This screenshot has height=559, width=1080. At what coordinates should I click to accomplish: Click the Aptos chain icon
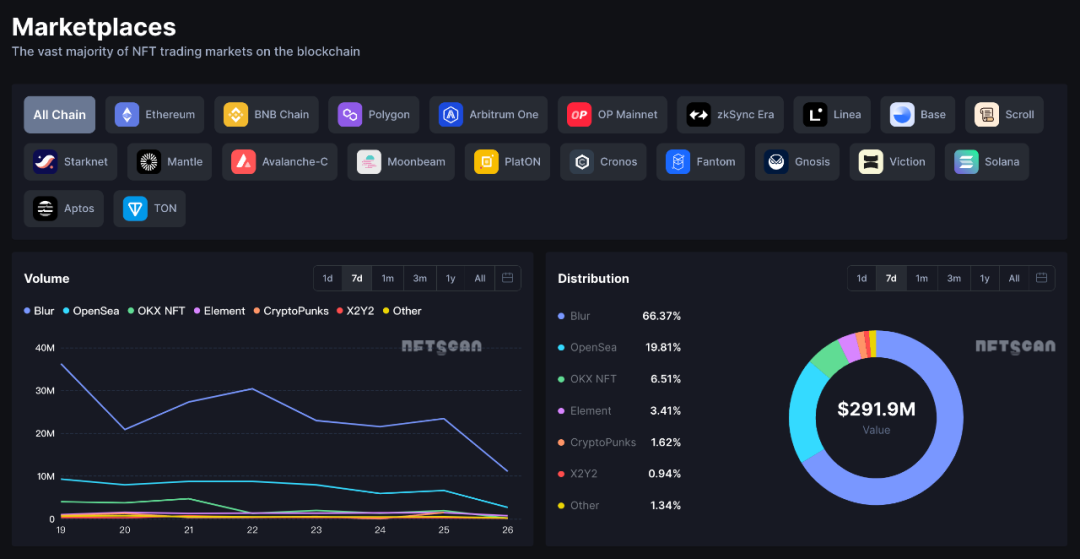click(45, 209)
